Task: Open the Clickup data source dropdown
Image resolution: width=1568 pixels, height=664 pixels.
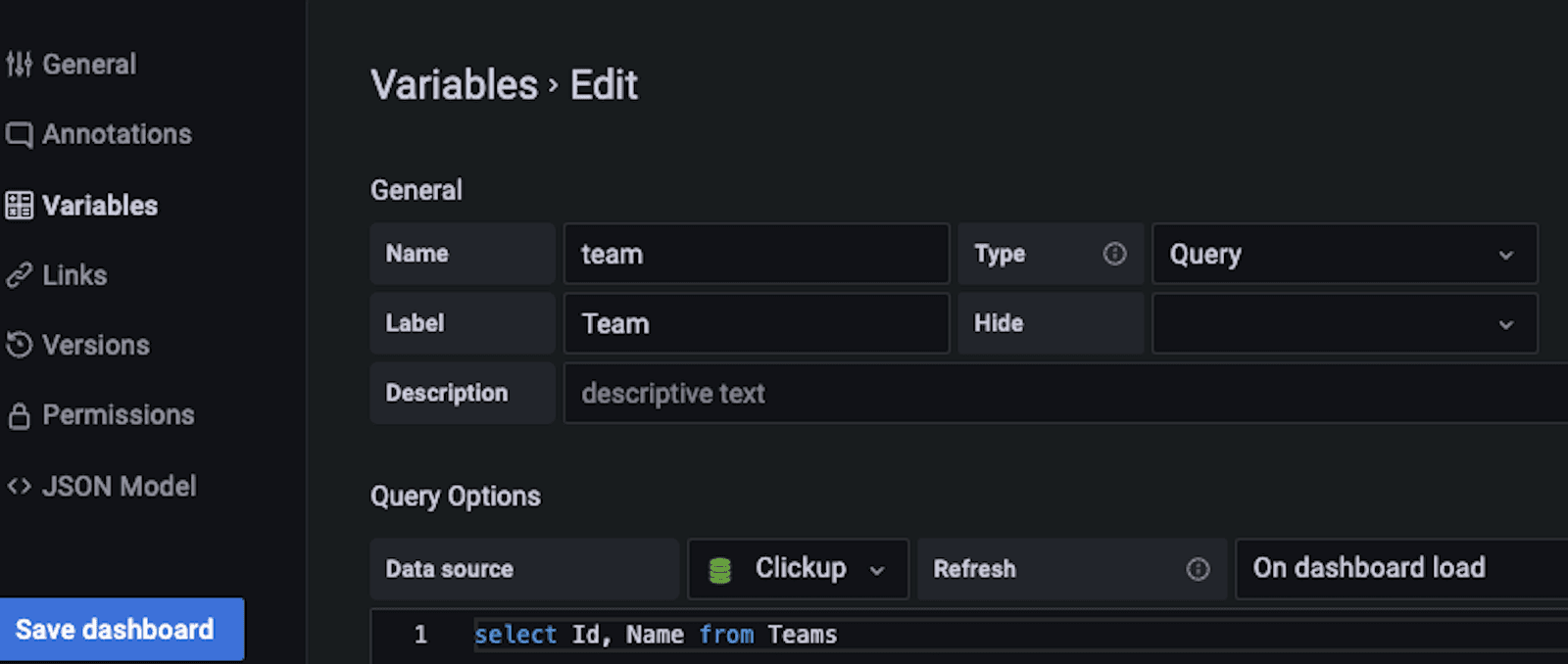Action: tap(799, 569)
